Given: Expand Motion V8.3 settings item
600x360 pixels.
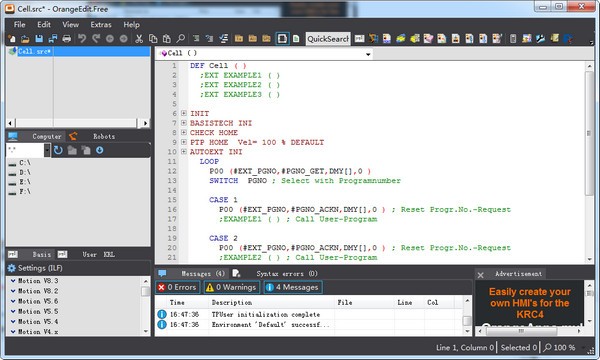Looking at the screenshot, I should pos(13,281).
